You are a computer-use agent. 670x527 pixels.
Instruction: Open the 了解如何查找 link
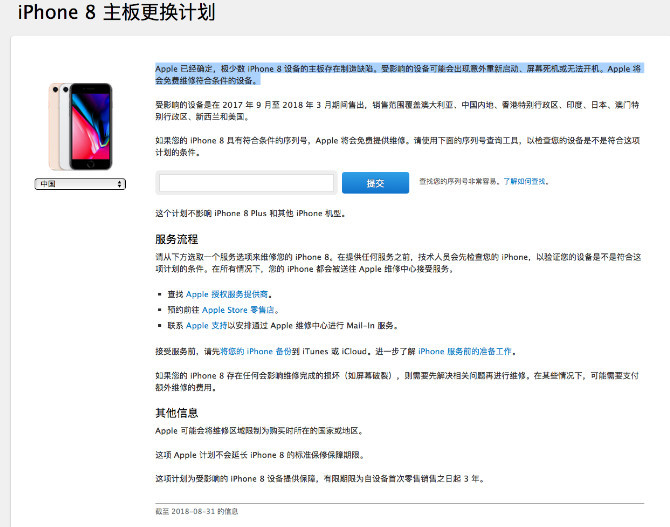click(x=524, y=181)
